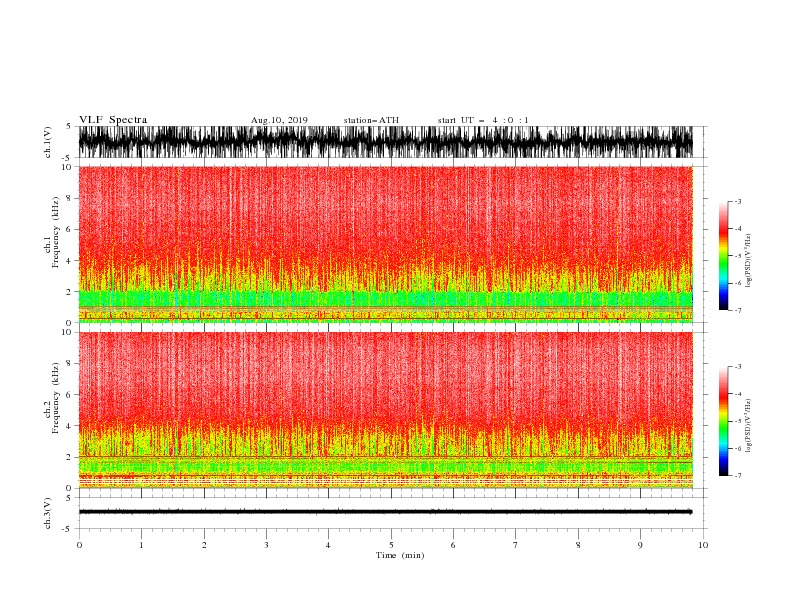The width and height of the screenshot is (792, 612).
Task: Click the "-3" label on ch.2 color bar
Action: click(737, 367)
